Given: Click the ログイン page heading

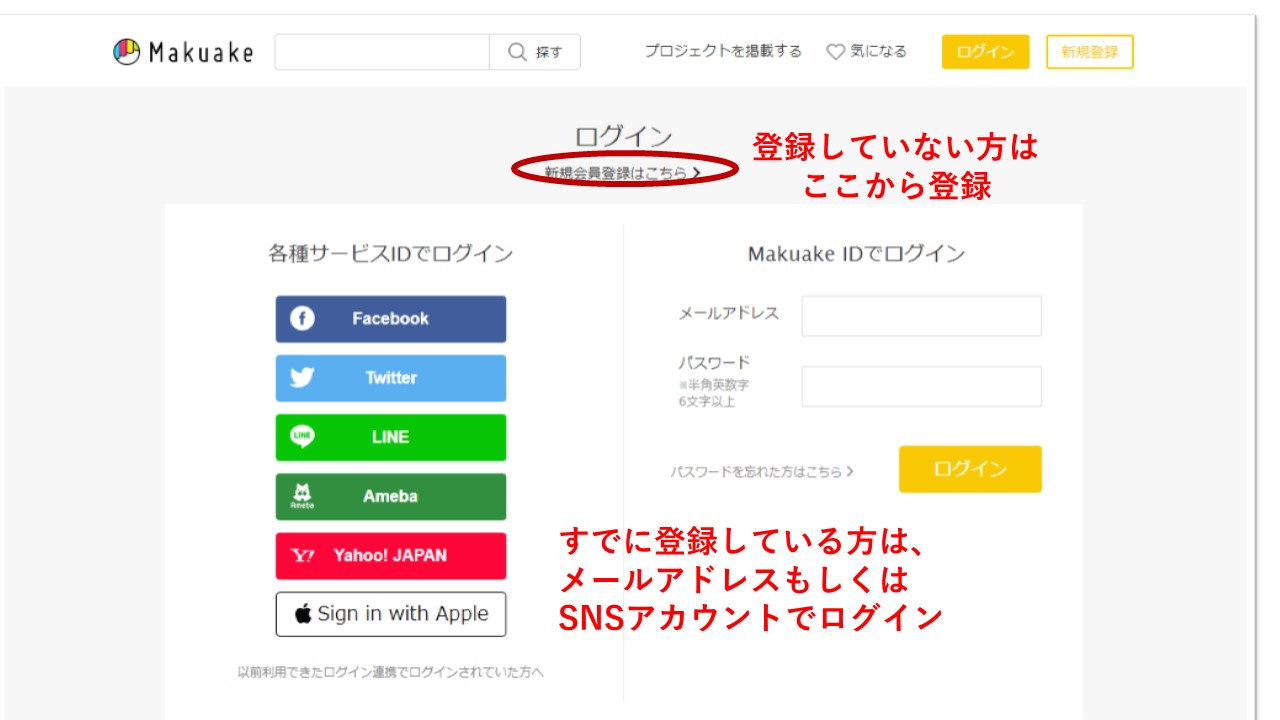Looking at the screenshot, I should click(623, 137).
